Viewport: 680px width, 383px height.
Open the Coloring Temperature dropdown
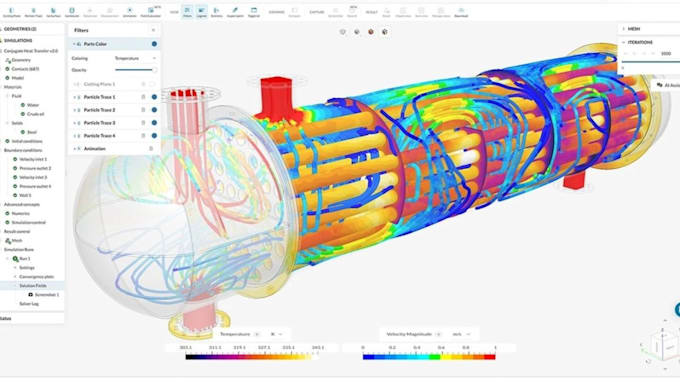pyautogui.click(x=135, y=58)
